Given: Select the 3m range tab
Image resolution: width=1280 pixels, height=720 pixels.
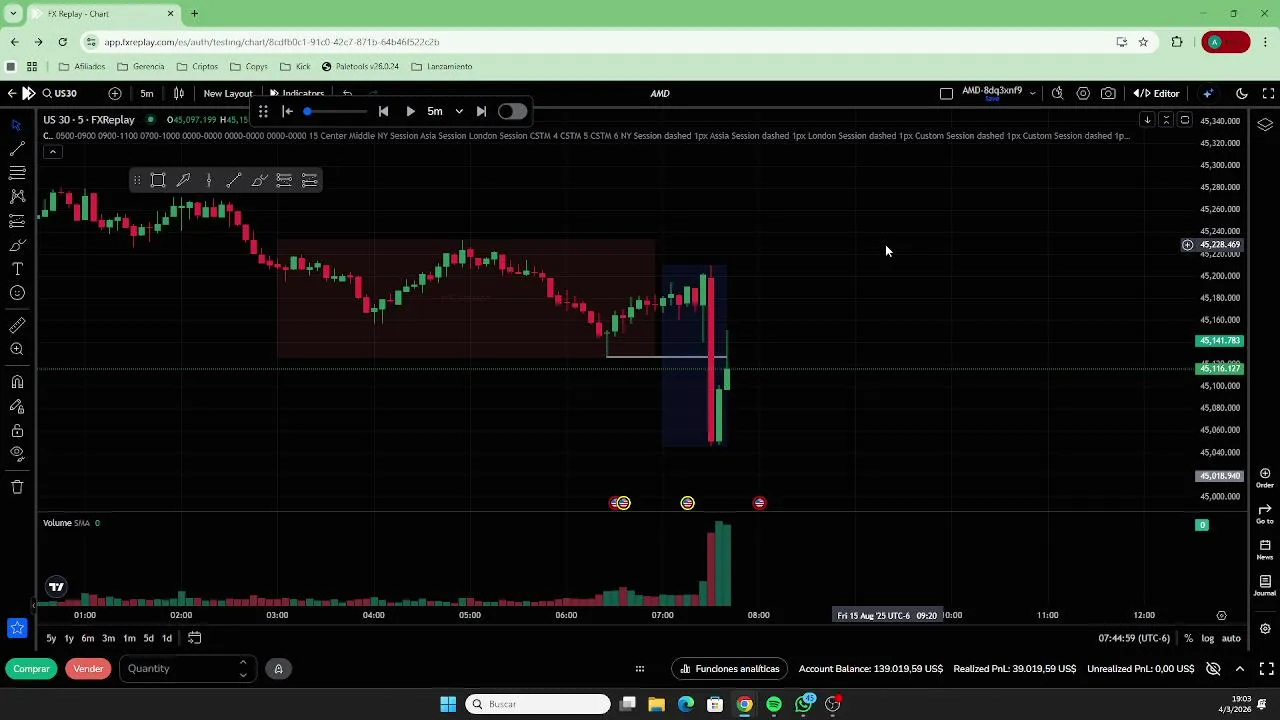Looking at the screenshot, I should pyautogui.click(x=108, y=638).
